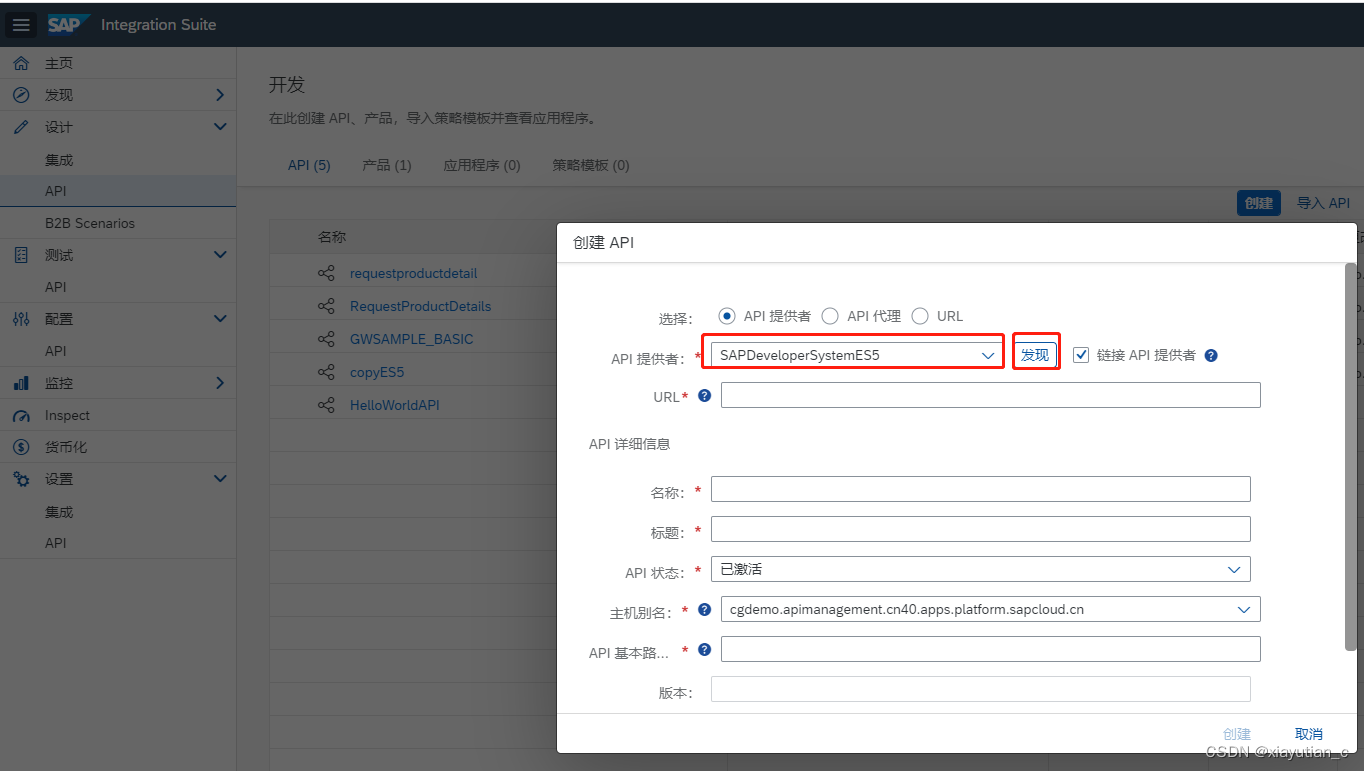
Task: Open the RequestProductDetails API link
Action: coord(421,306)
